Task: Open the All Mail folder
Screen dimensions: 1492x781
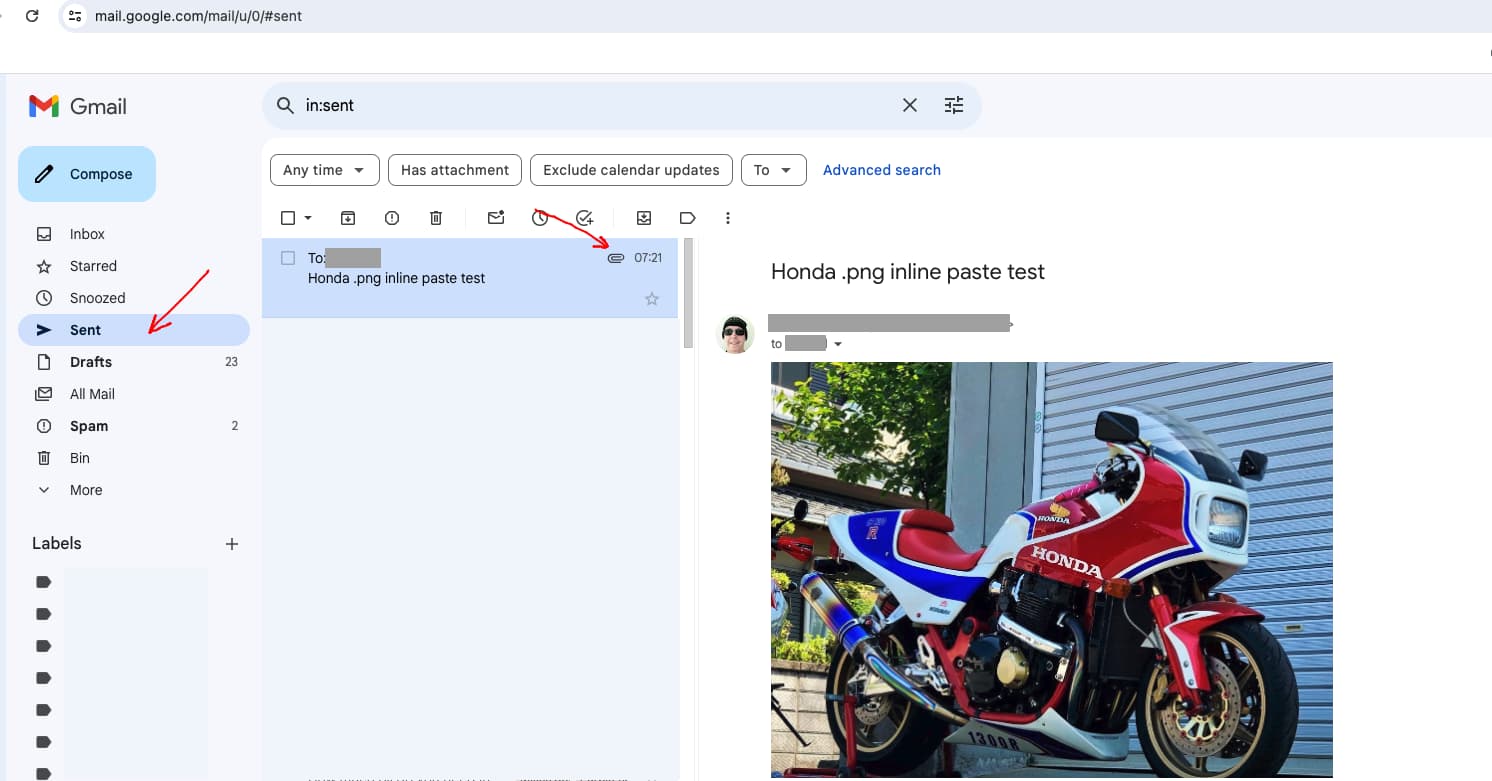Action: (92, 394)
